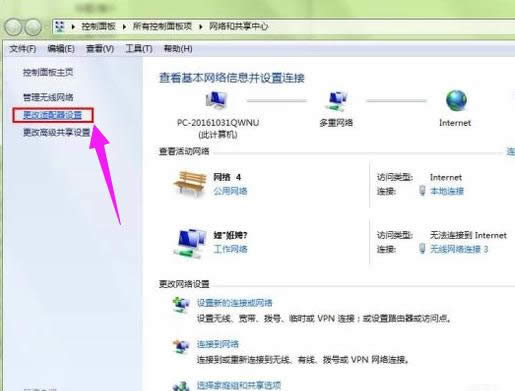Click the Control Panel icon in address bar
The image size is (515, 391).
(60, 26)
